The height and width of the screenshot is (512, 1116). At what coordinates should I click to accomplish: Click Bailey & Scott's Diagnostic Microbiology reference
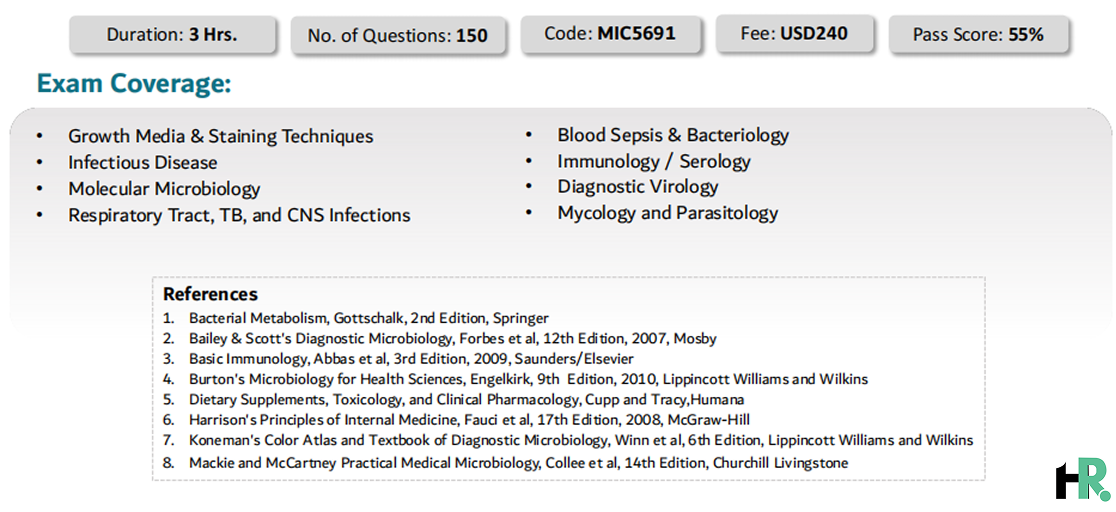point(453,338)
